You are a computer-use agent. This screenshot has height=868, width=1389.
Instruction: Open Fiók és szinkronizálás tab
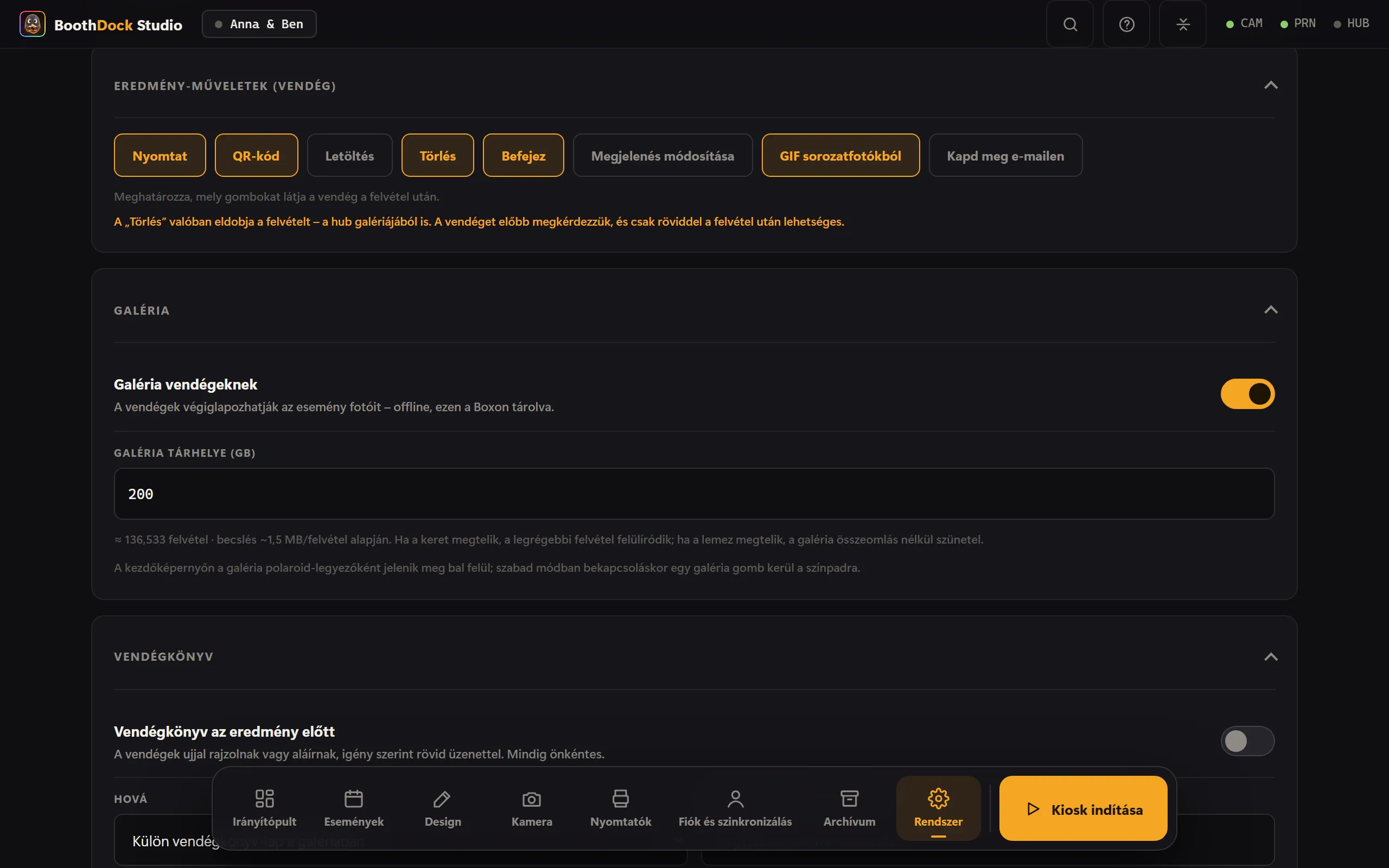click(735, 808)
